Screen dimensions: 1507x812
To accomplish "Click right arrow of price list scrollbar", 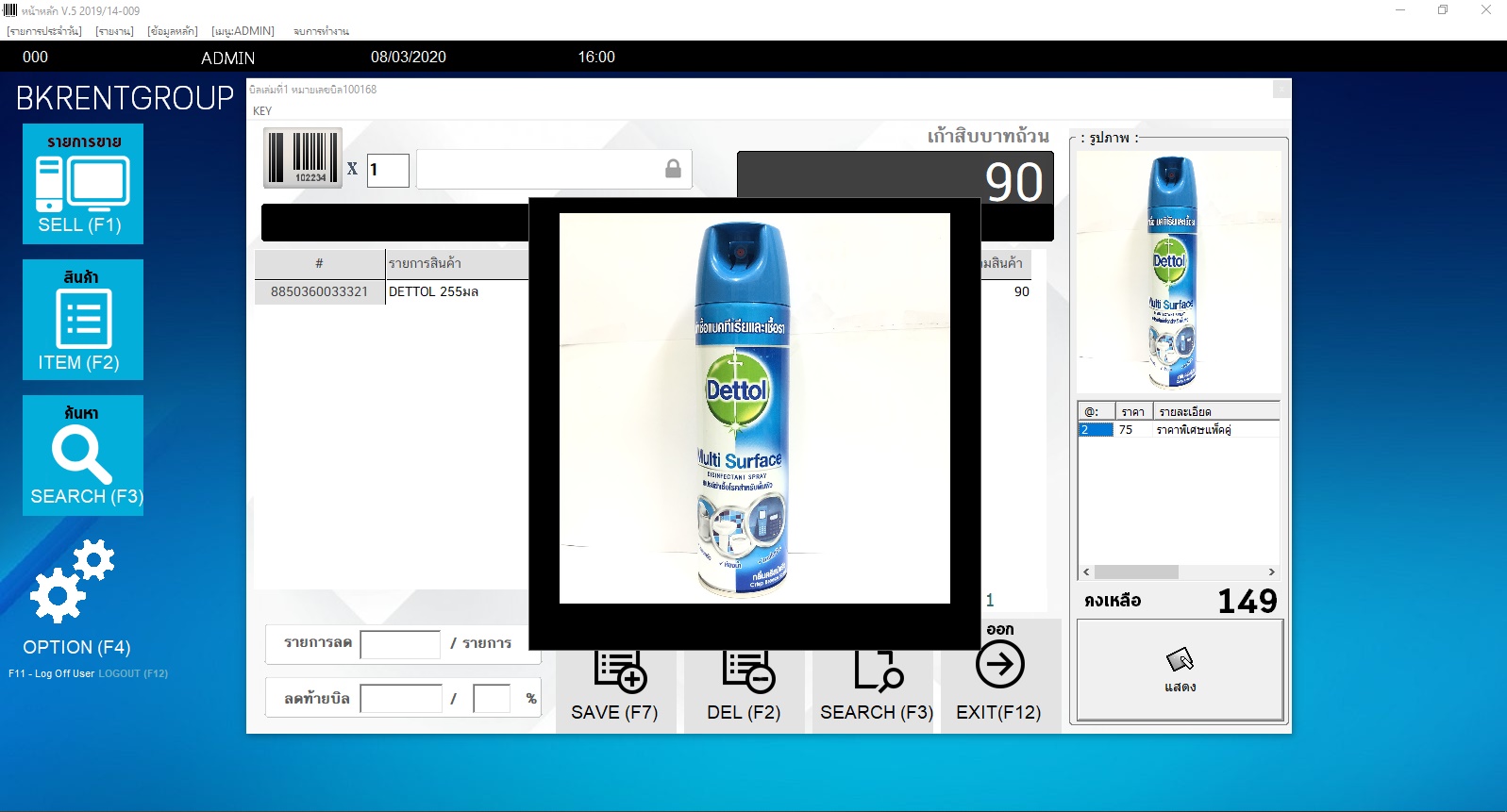I will point(1271,572).
